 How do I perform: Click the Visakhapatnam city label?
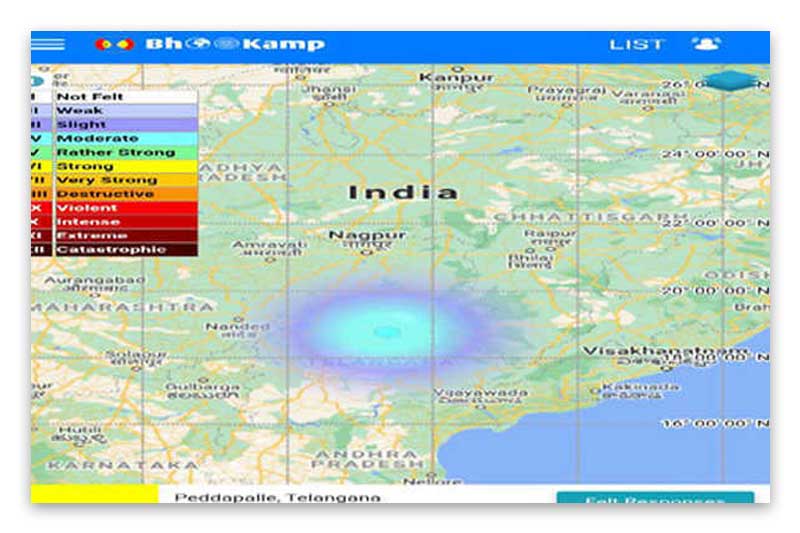[x=666, y=351]
